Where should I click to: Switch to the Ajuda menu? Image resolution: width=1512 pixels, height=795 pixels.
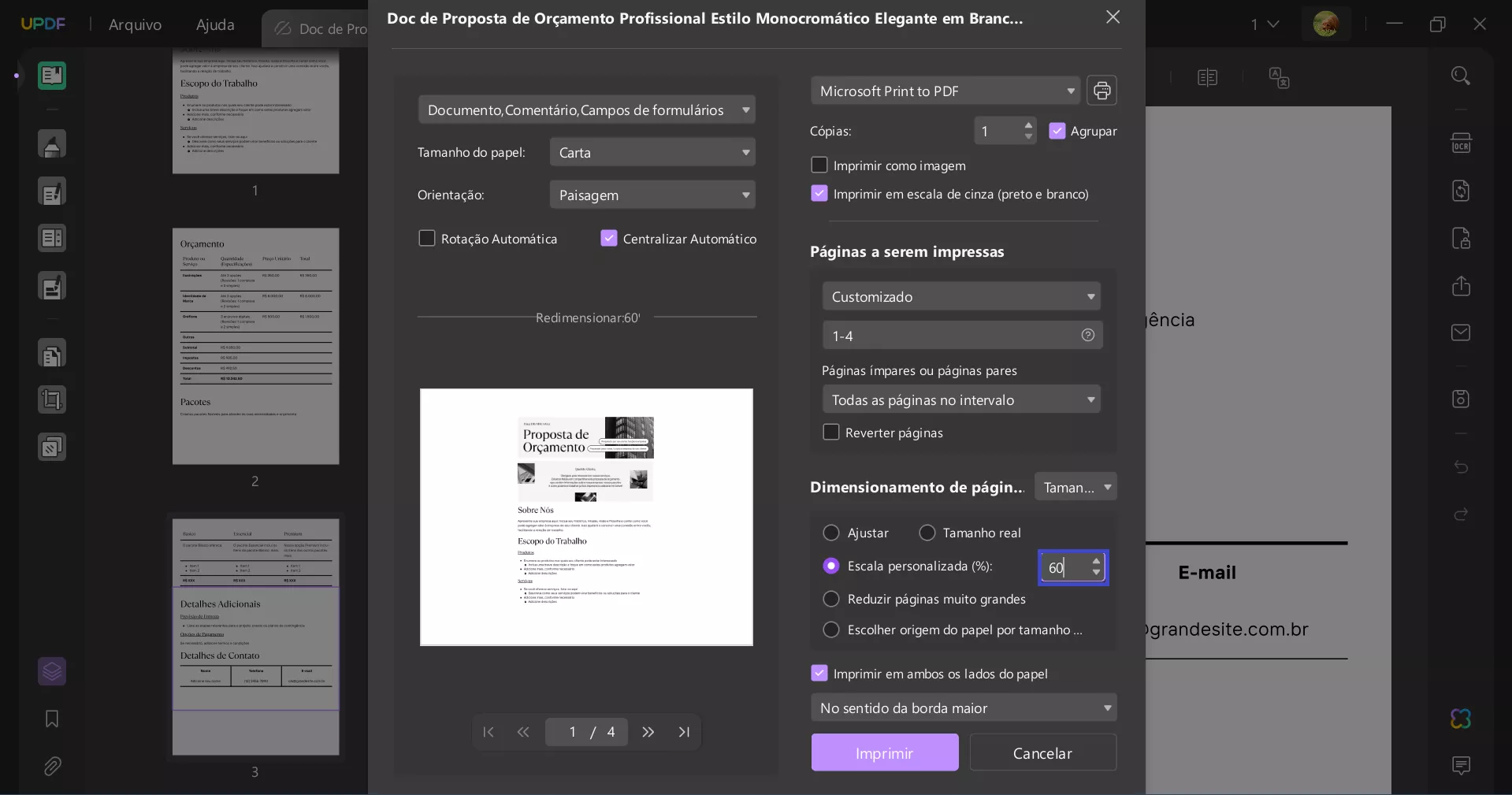[x=214, y=24]
